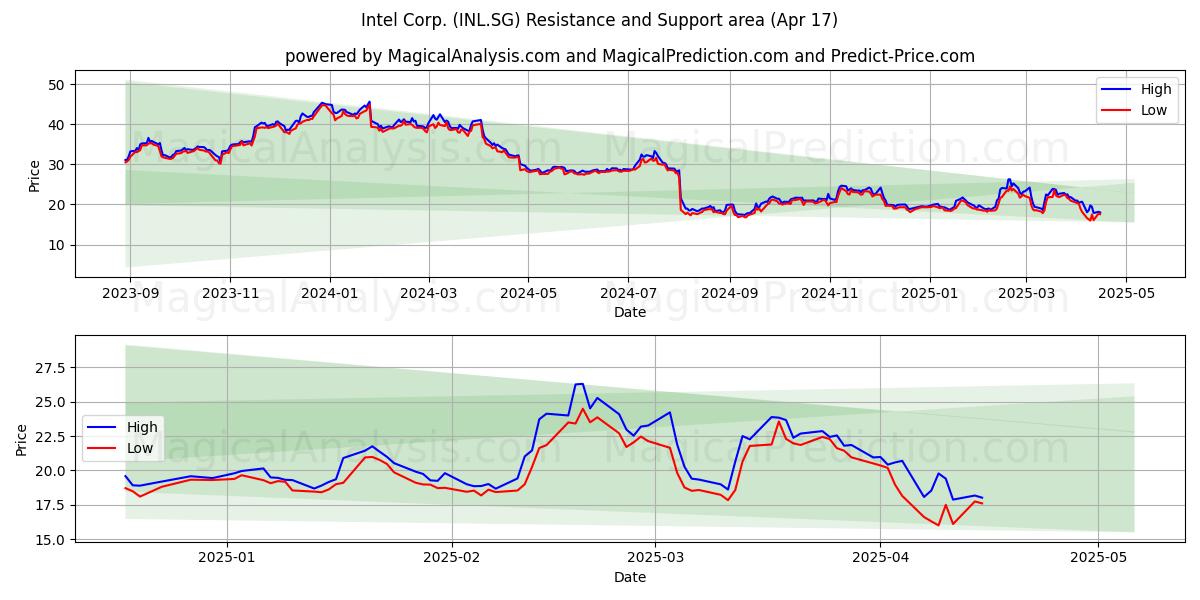1200x600 pixels.
Task: Click the '2025-01' x-axis label in top chart
Action: tap(930, 296)
